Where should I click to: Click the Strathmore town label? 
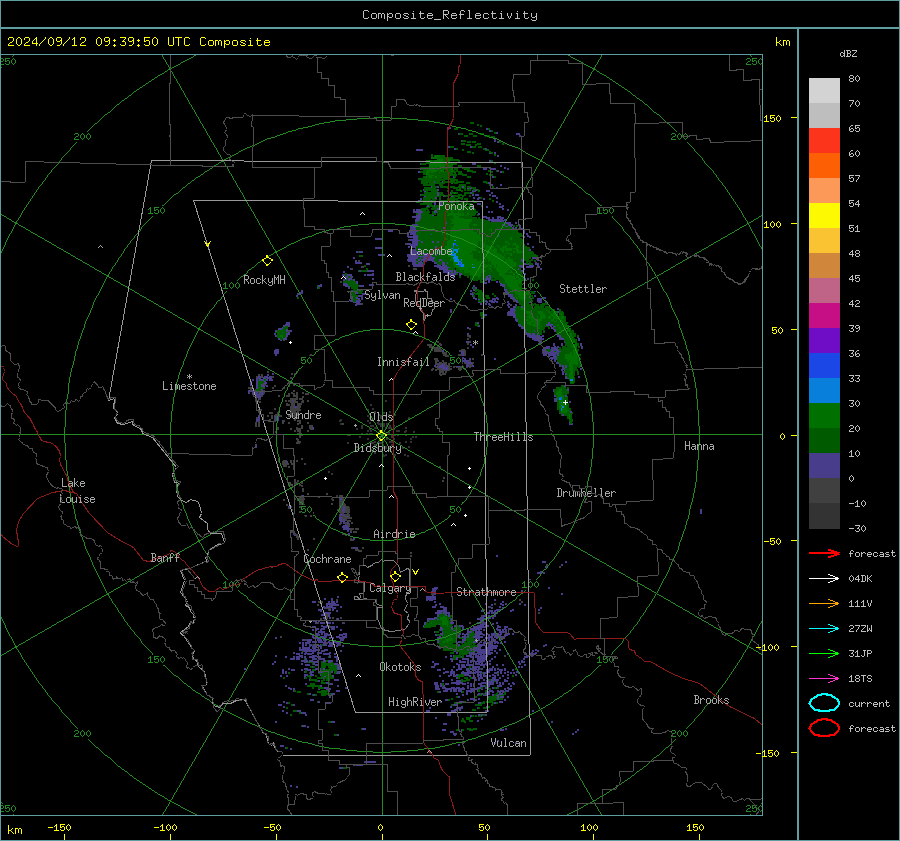[x=486, y=592]
